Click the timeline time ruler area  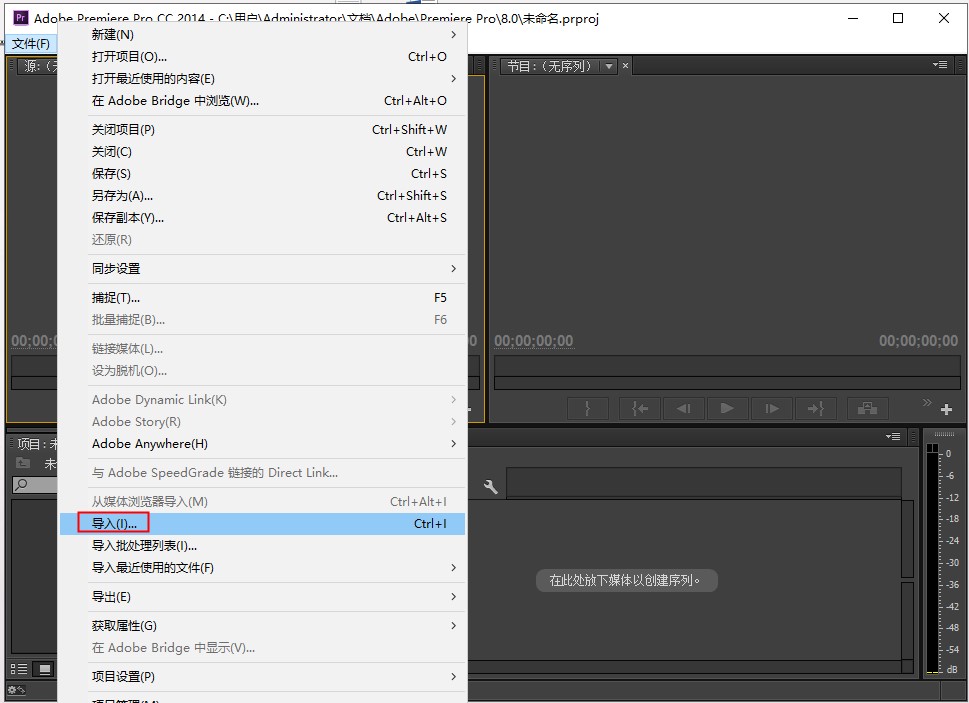tap(703, 482)
